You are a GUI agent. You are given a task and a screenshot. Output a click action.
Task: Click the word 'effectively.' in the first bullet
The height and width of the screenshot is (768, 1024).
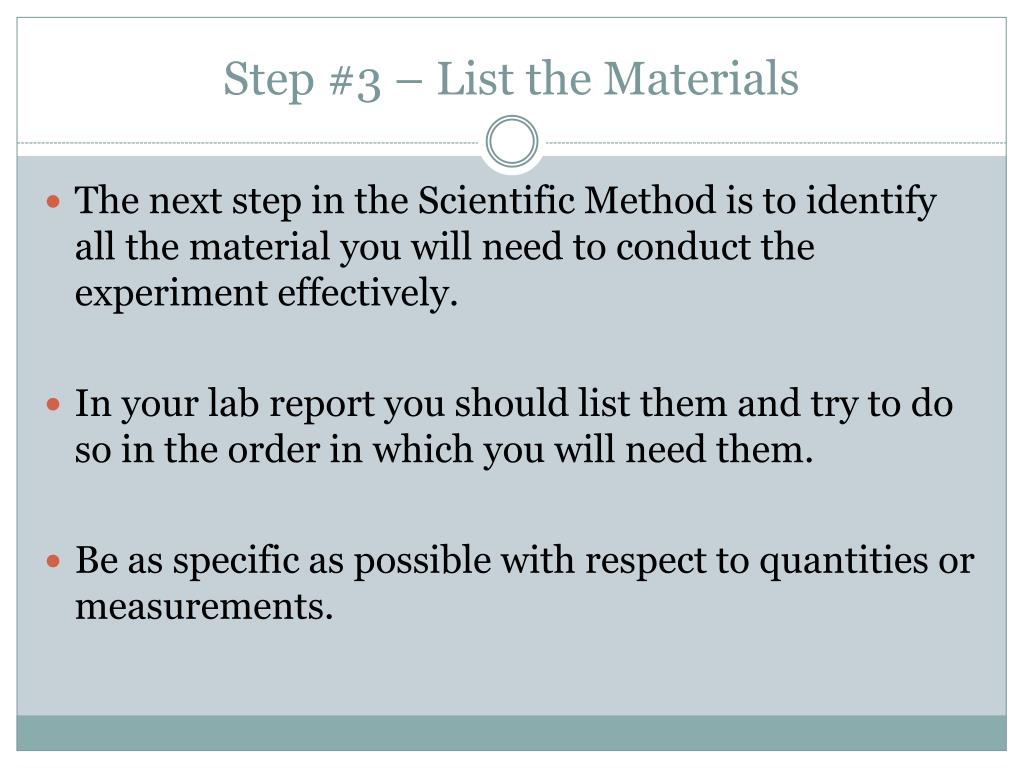click(x=368, y=293)
